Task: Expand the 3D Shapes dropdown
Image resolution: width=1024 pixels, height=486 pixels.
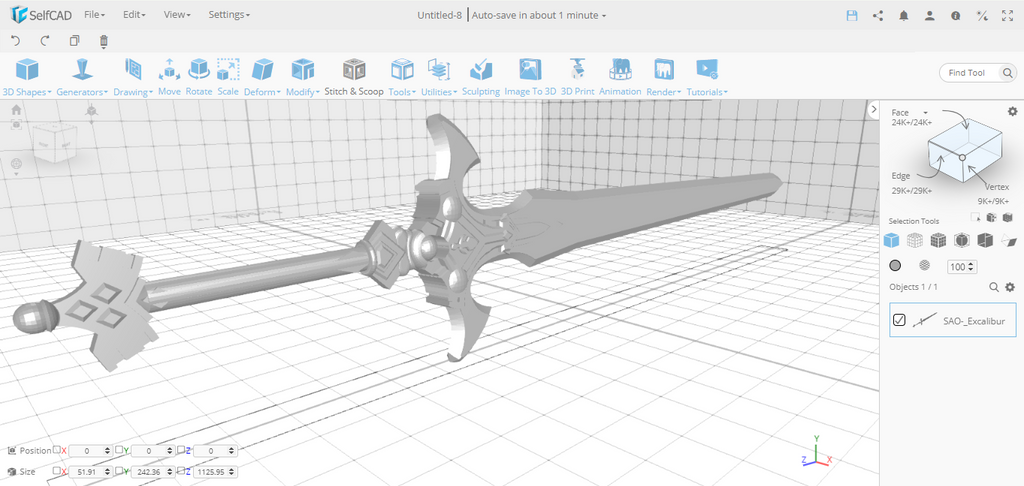Action: tap(27, 77)
